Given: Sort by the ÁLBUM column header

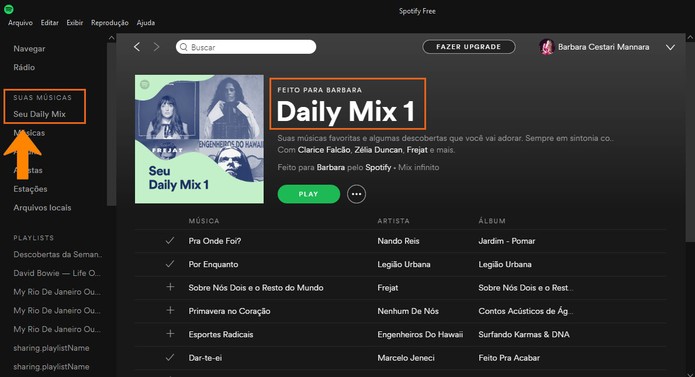Looking at the screenshot, I should (x=492, y=221).
